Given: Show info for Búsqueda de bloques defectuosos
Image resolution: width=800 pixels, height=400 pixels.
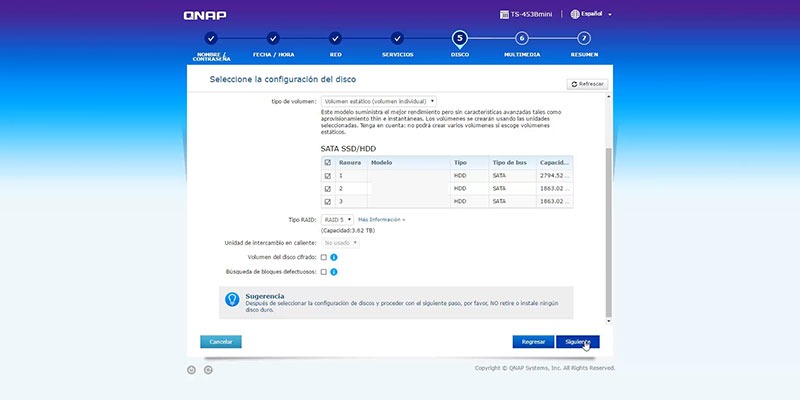Looking at the screenshot, I should [334, 272].
